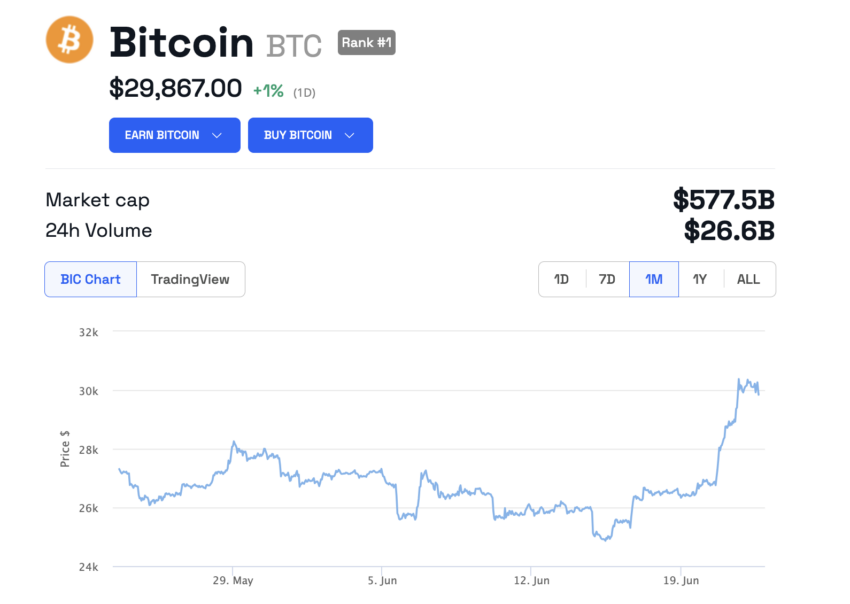Select the 1M time range
The height and width of the screenshot is (604, 850).
[654, 279]
